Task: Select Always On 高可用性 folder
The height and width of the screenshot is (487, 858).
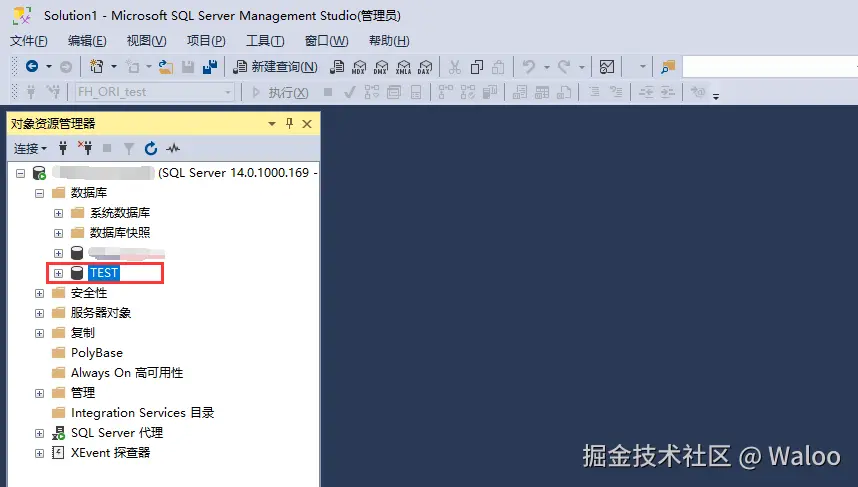Action: click(x=127, y=373)
